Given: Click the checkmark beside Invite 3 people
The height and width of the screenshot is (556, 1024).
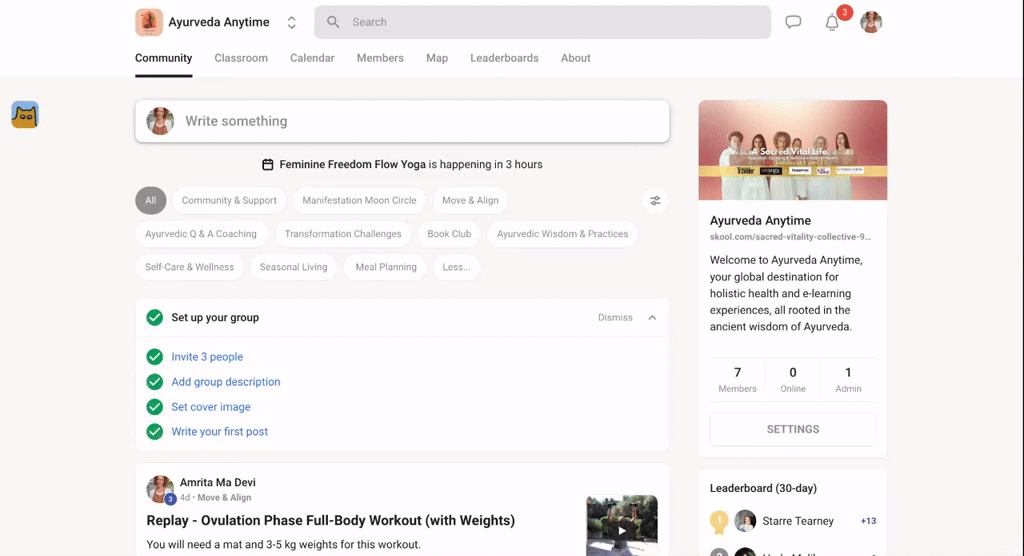Looking at the screenshot, I should pyautogui.click(x=155, y=357).
